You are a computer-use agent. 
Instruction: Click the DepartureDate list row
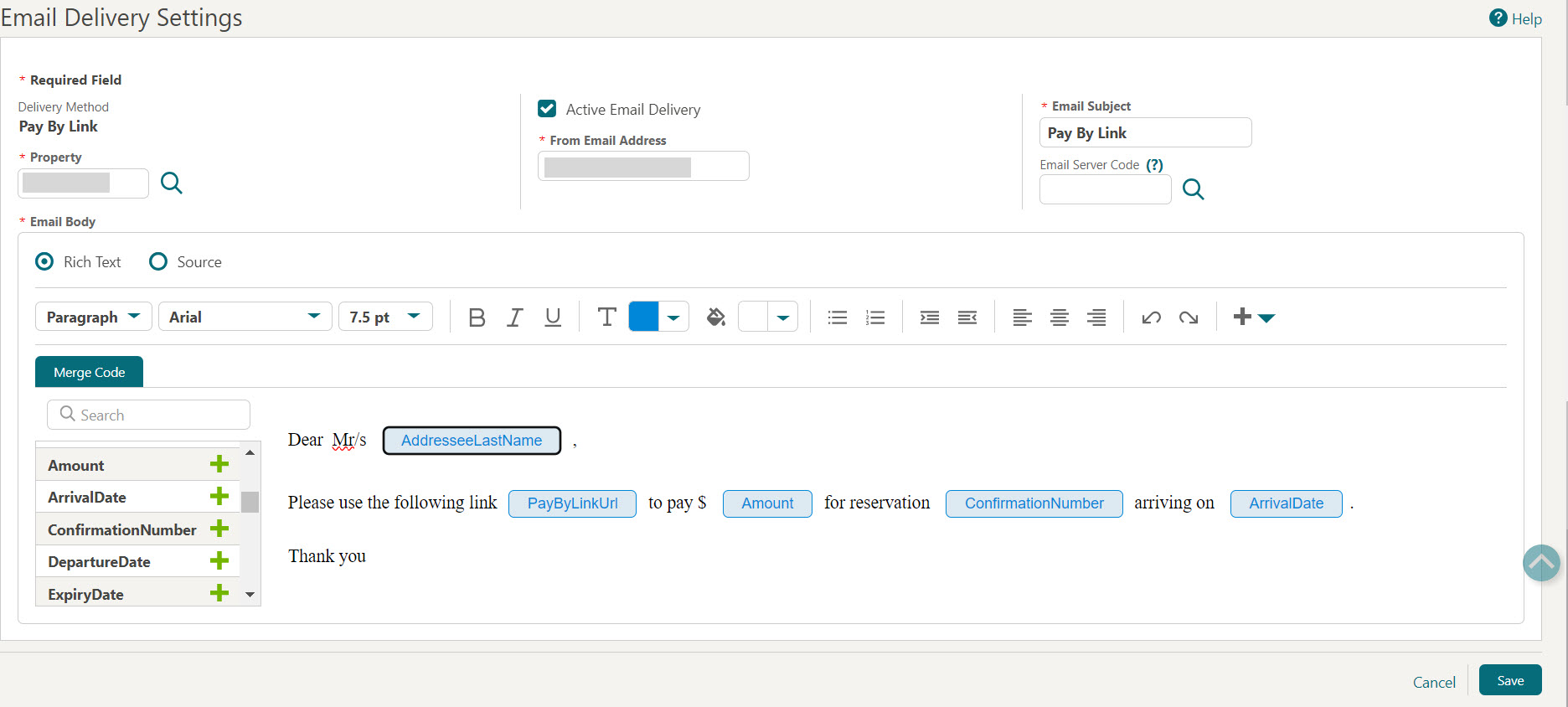137,561
